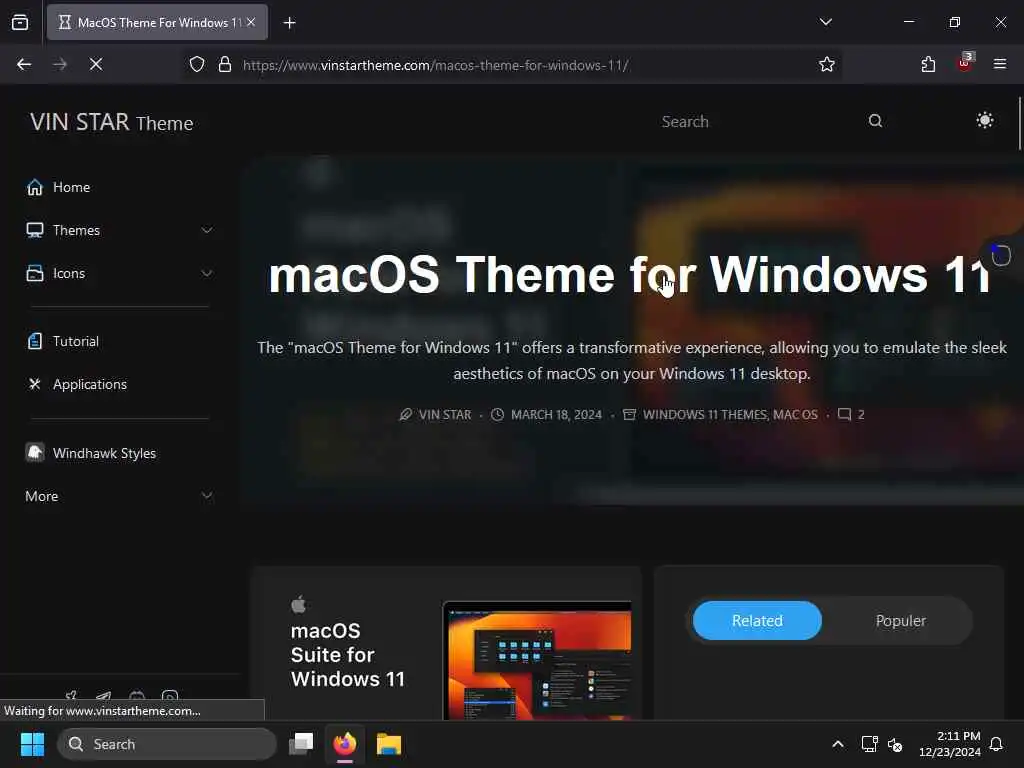Bookmark this page with the star
This screenshot has width=1024, height=768.
(x=827, y=65)
